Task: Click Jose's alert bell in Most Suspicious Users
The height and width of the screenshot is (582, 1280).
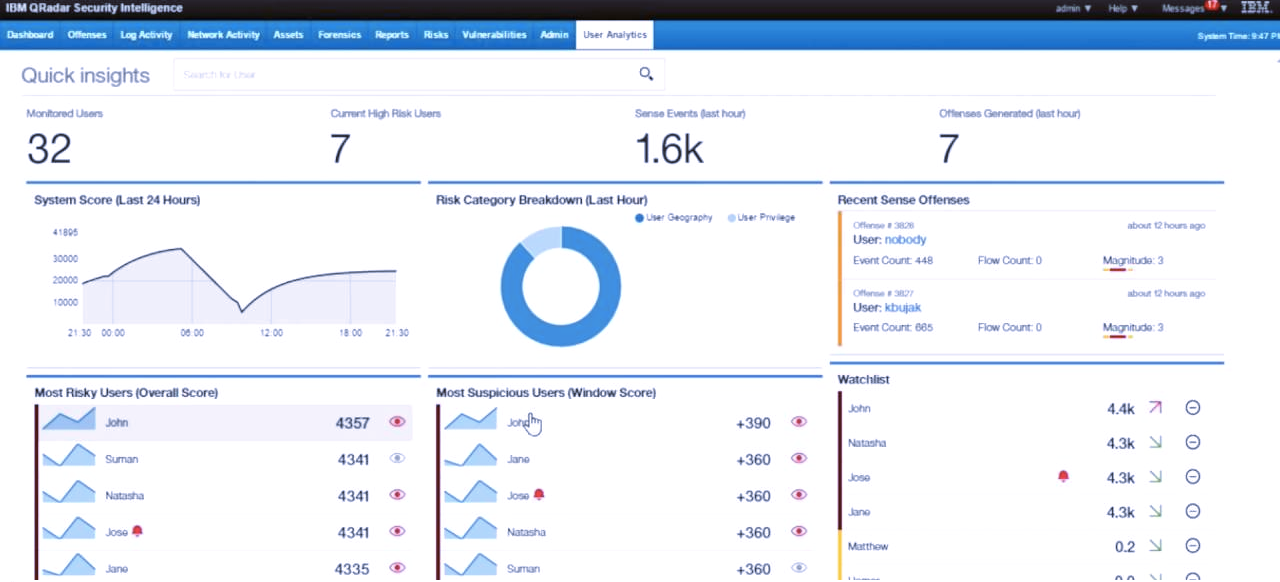Action: (x=539, y=494)
